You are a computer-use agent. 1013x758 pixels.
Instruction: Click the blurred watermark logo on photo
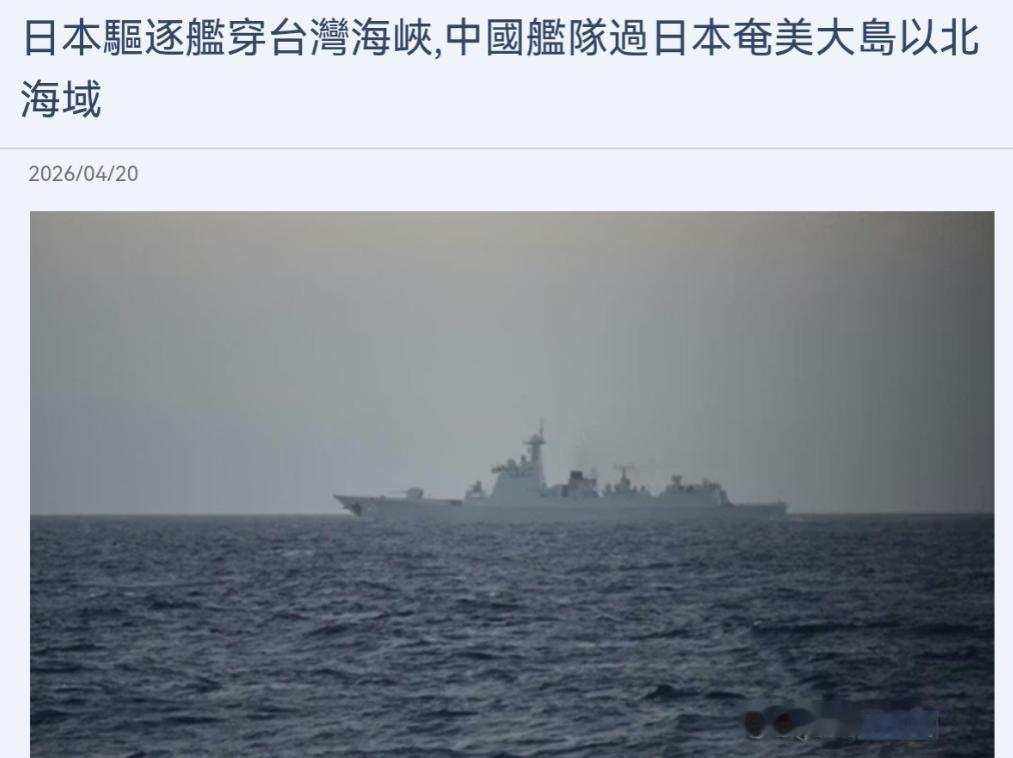click(x=840, y=722)
